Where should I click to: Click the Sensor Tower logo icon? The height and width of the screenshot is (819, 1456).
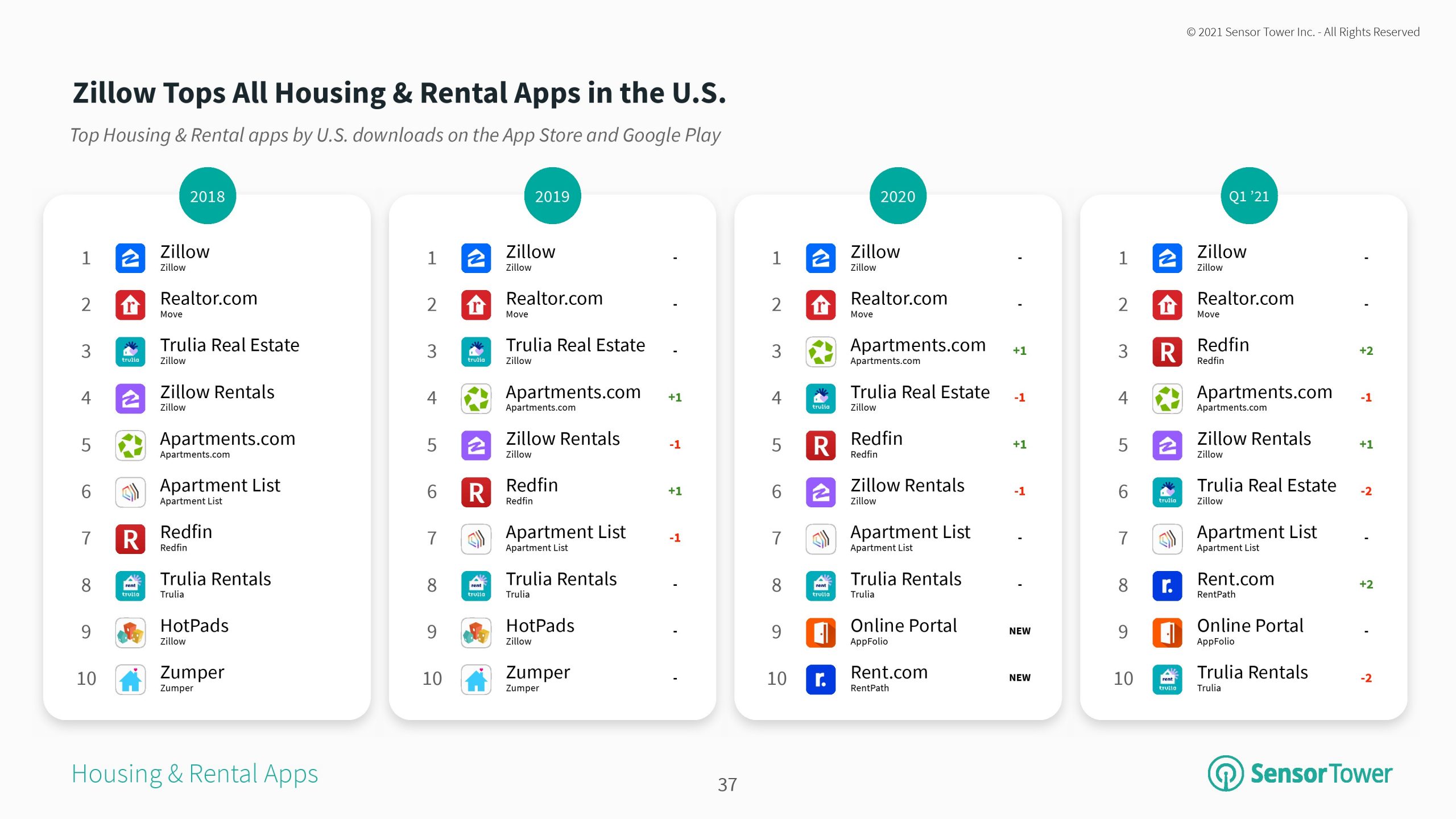(x=1226, y=773)
